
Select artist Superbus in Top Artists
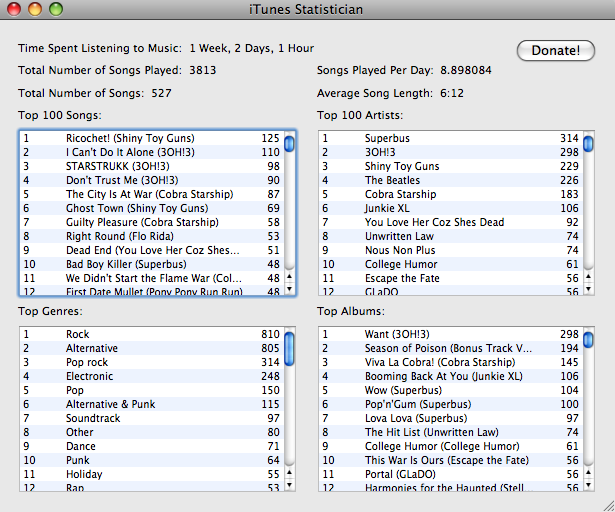(x=451, y=138)
